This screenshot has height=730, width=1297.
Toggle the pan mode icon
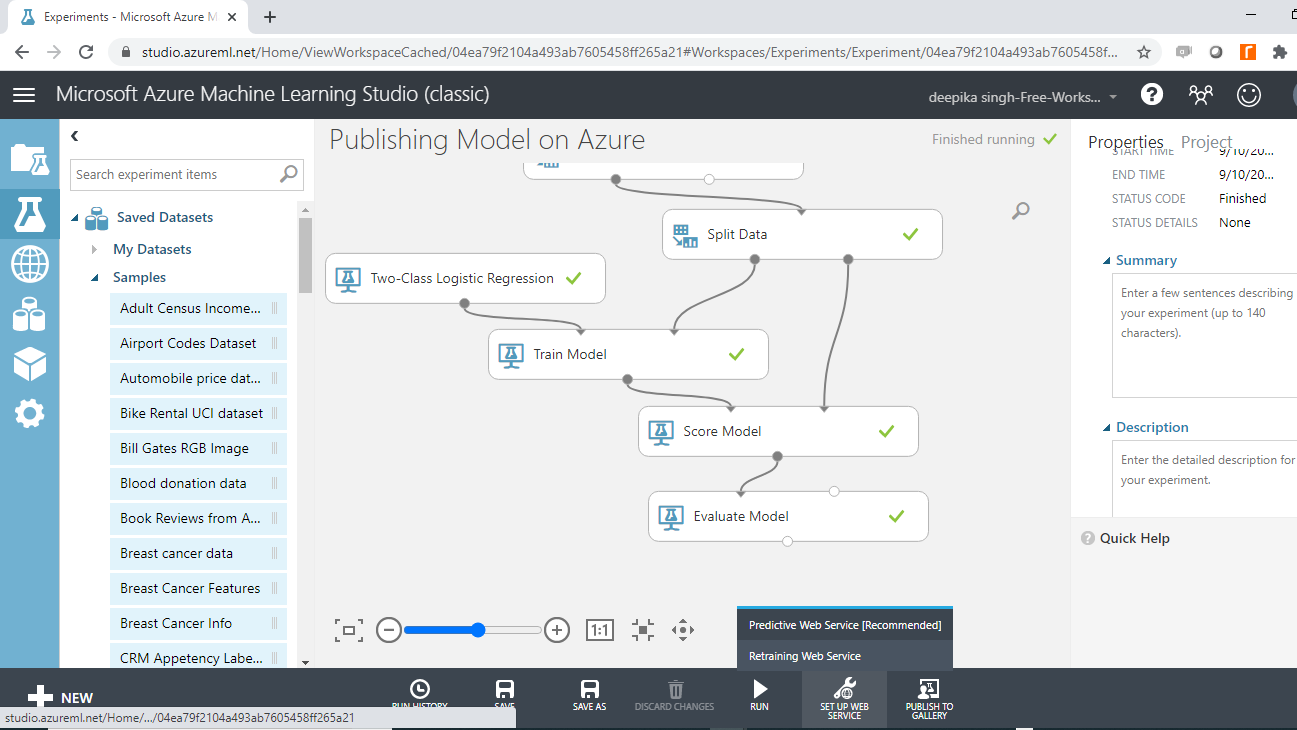pos(683,630)
